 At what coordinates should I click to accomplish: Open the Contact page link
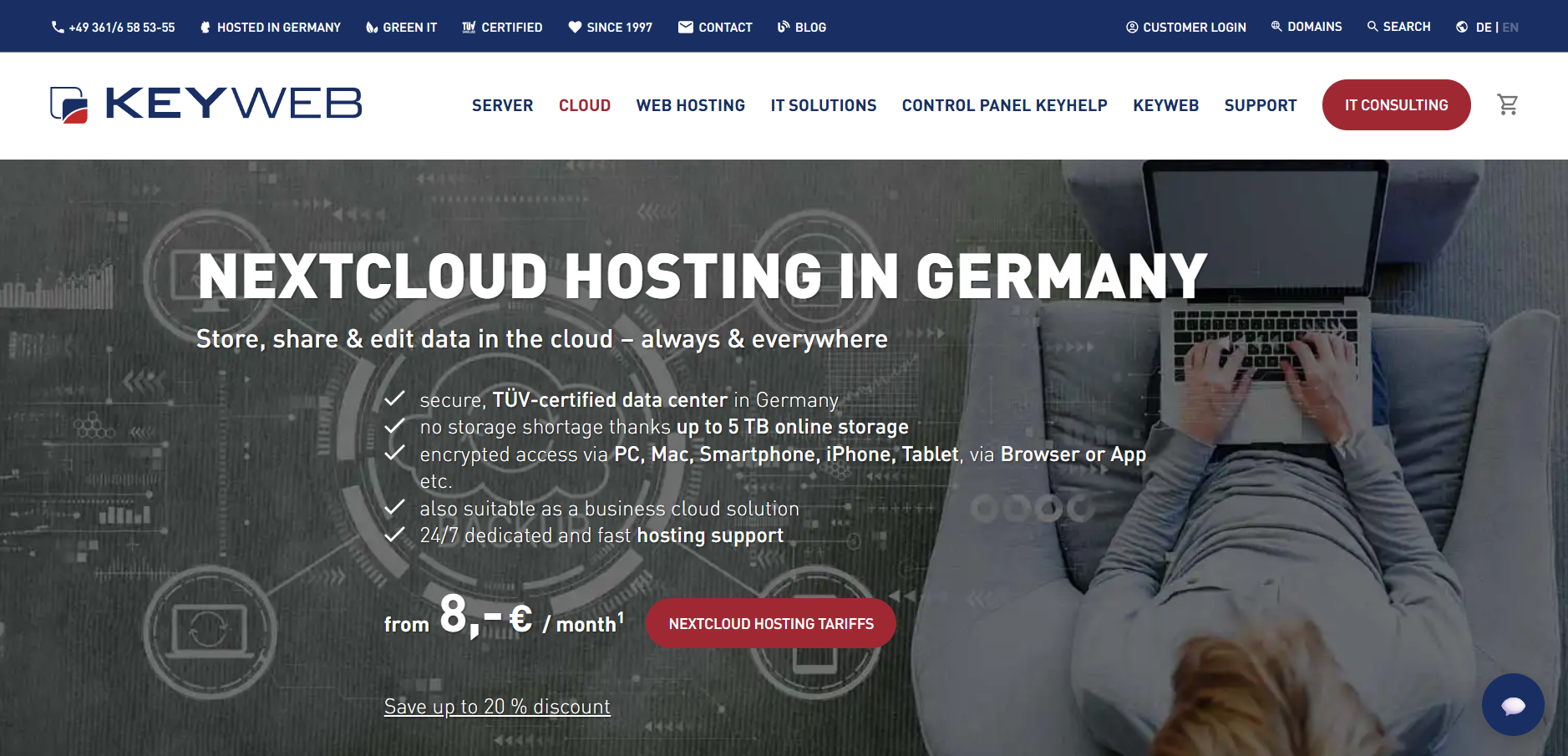[725, 28]
